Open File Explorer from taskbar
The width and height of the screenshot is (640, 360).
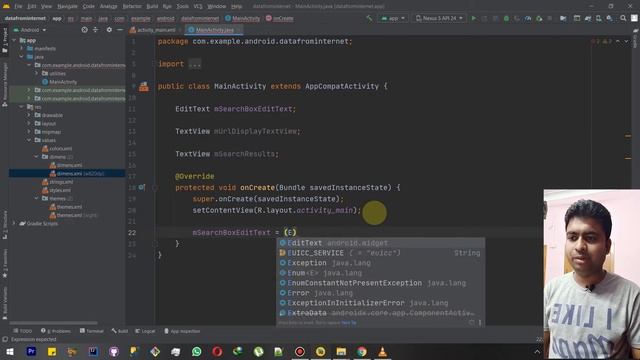341,351
